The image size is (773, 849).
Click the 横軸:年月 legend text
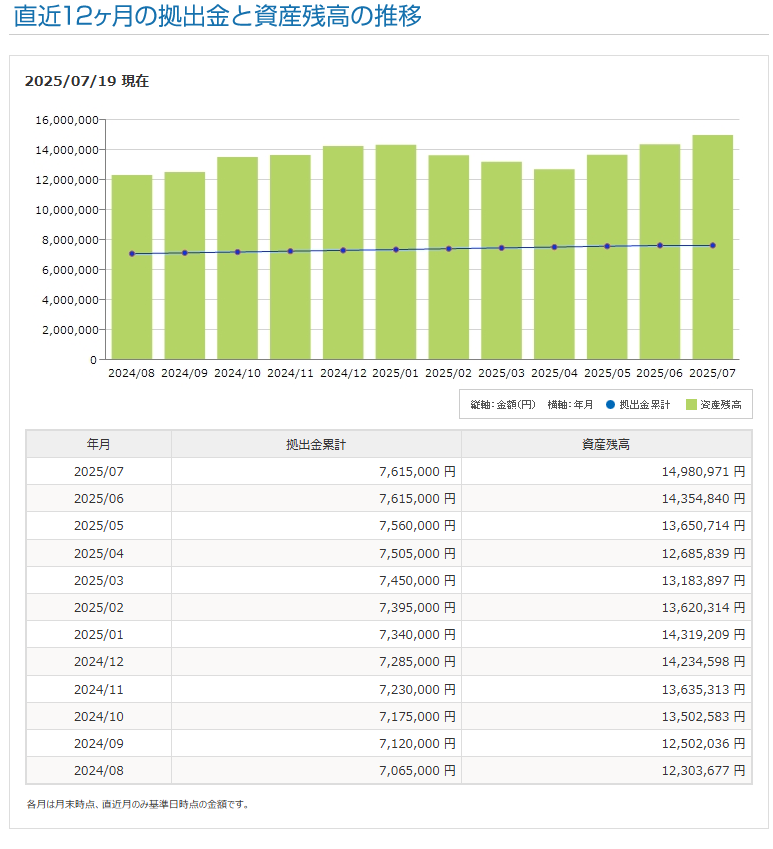pyautogui.click(x=570, y=404)
